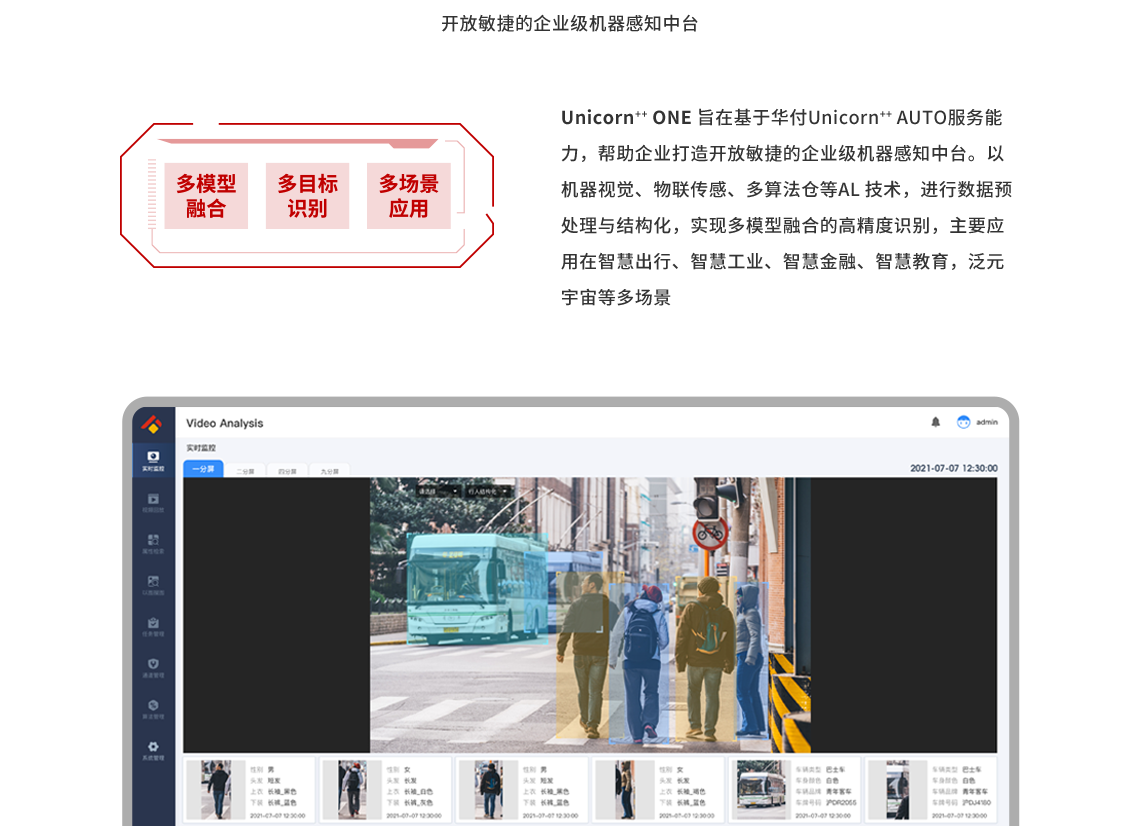Click the shield icon in the sidebar
Image resolution: width=1140 pixels, height=826 pixels.
point(152,667)
